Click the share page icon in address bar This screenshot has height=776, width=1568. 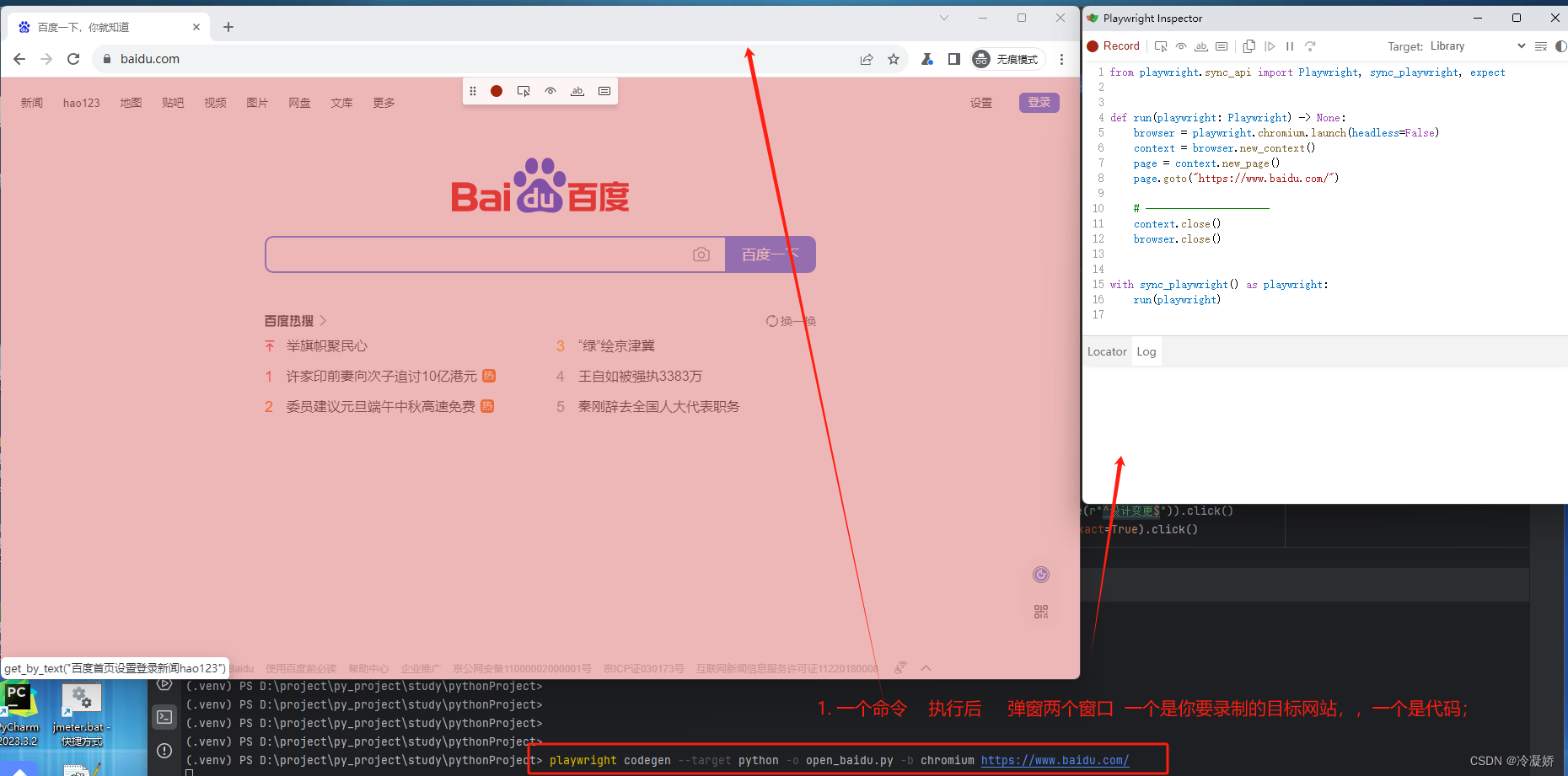pos(867,59)
